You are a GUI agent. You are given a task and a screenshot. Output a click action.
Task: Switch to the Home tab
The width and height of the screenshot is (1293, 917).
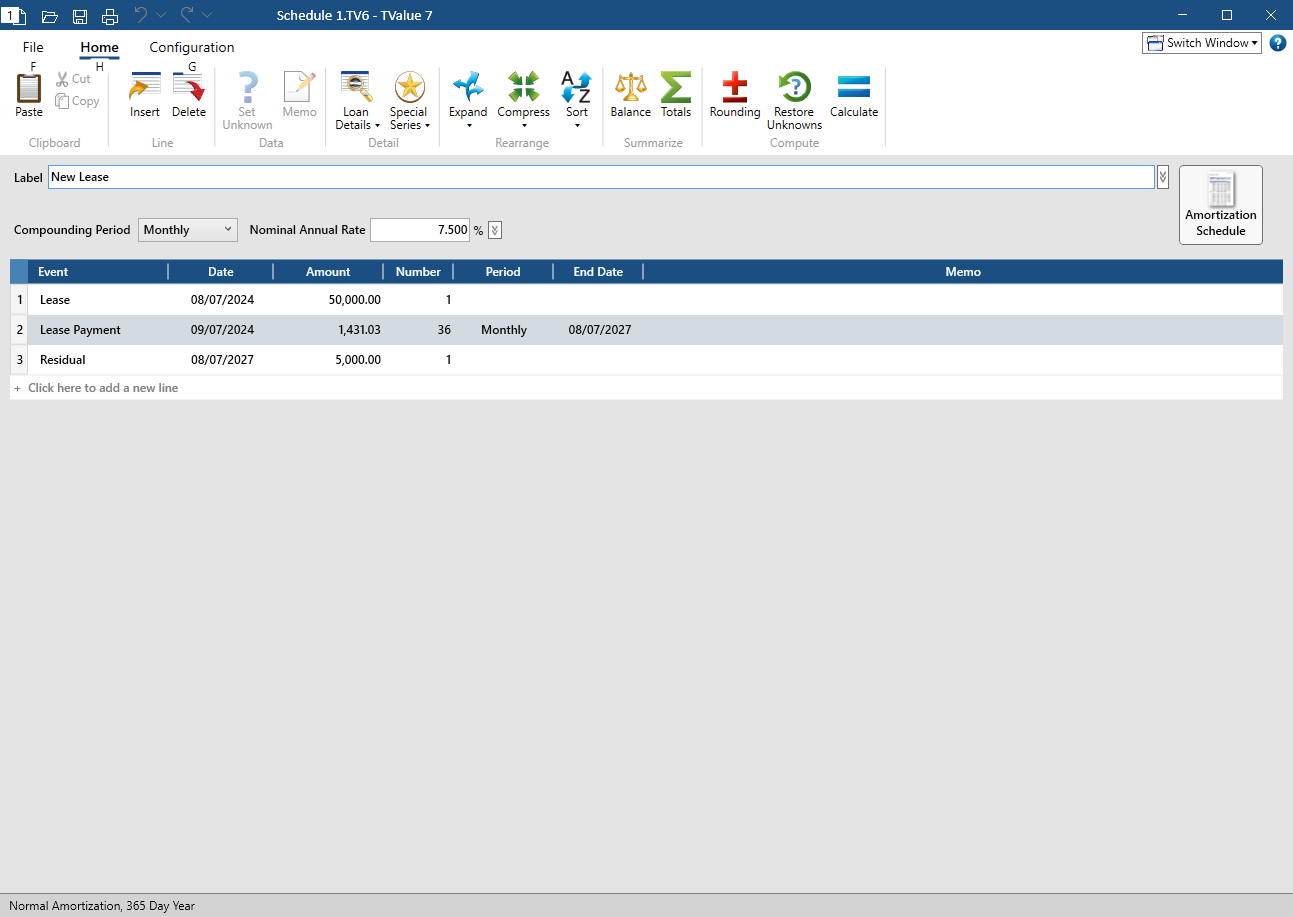[99, 47]
